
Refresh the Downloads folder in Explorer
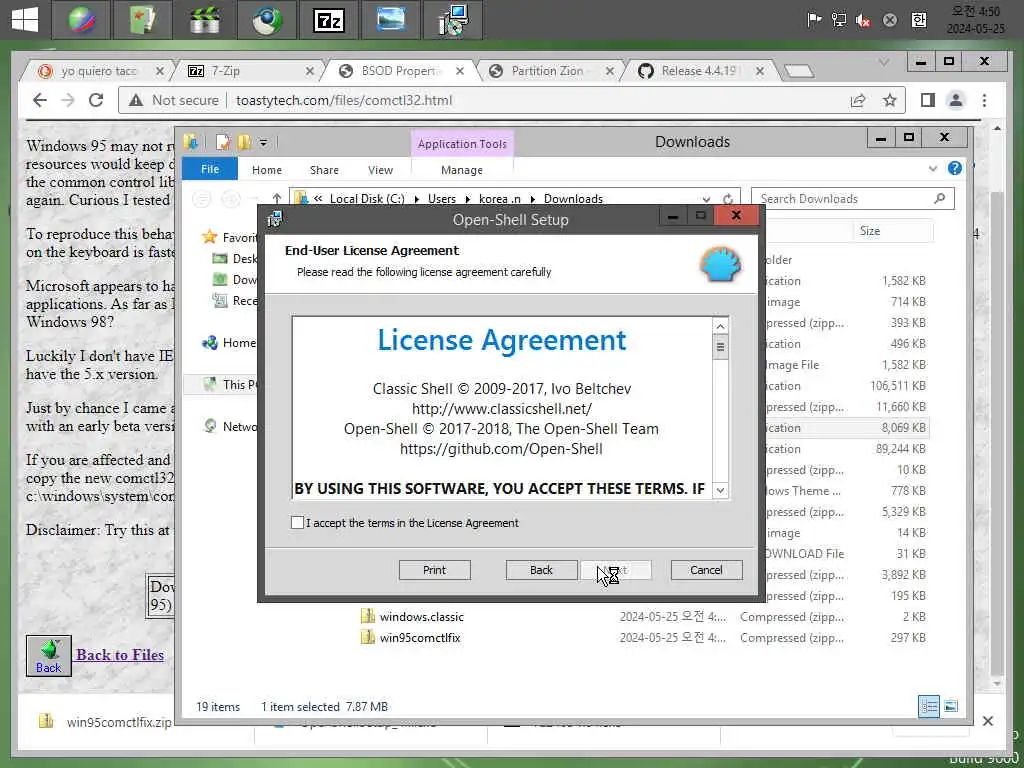(x=728, y=199)
